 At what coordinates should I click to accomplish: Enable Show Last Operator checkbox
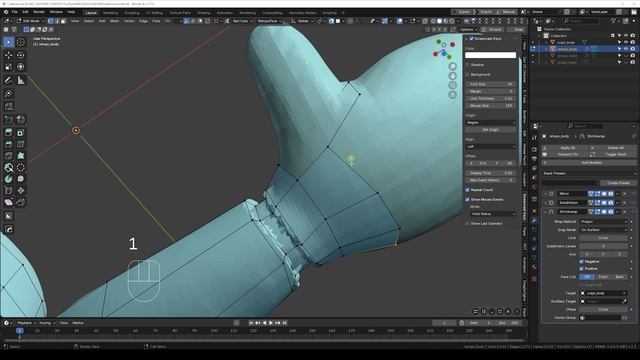point(468,224)
